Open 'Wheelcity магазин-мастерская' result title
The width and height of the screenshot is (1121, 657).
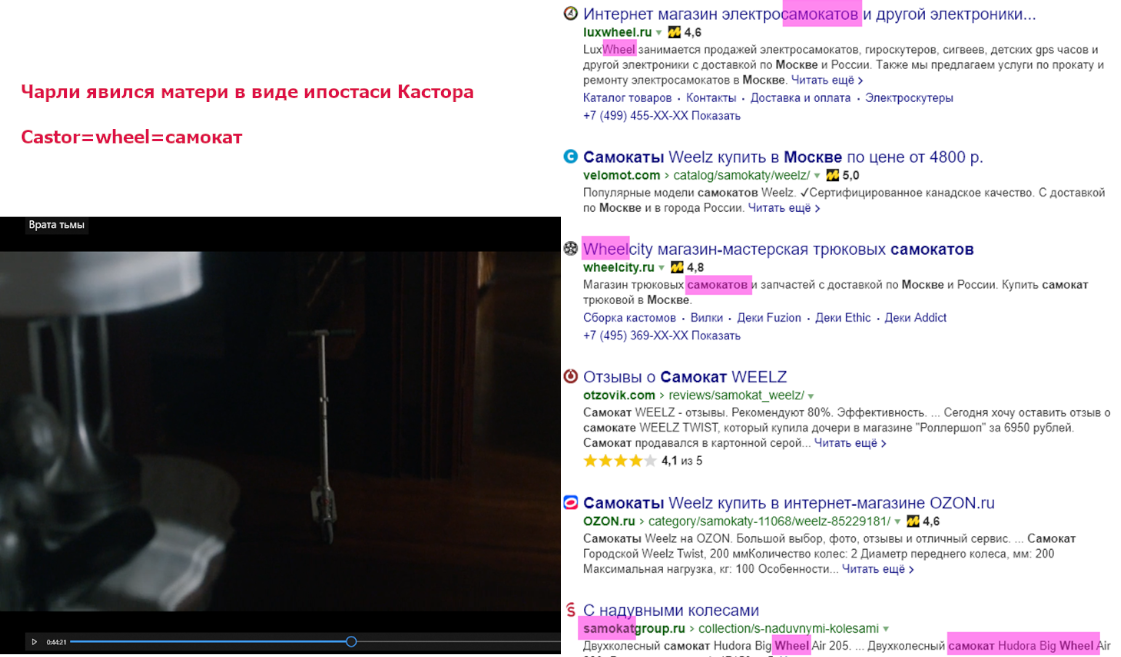(779, 249)
